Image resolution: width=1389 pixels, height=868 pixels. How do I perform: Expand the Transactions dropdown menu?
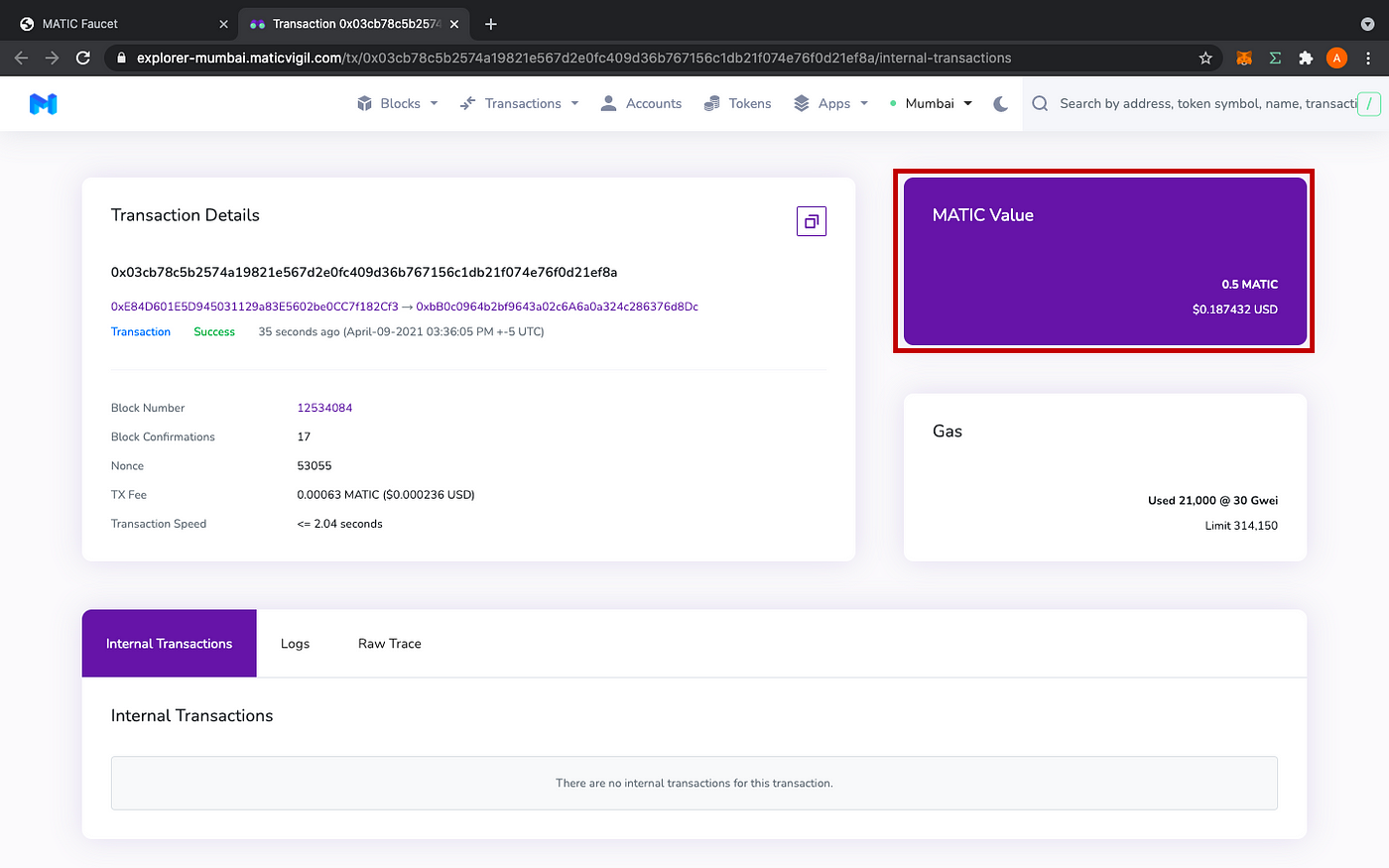[x=519, y=103]
